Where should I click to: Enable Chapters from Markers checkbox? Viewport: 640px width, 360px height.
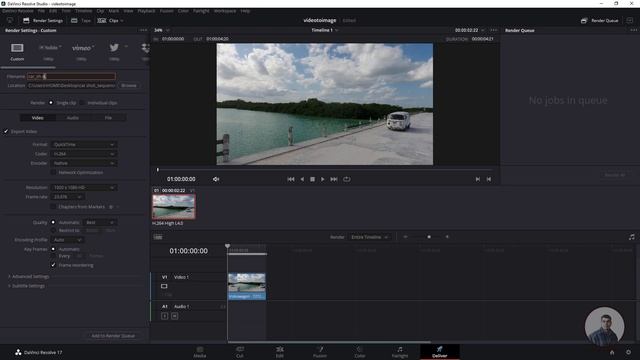click(53, 207)
